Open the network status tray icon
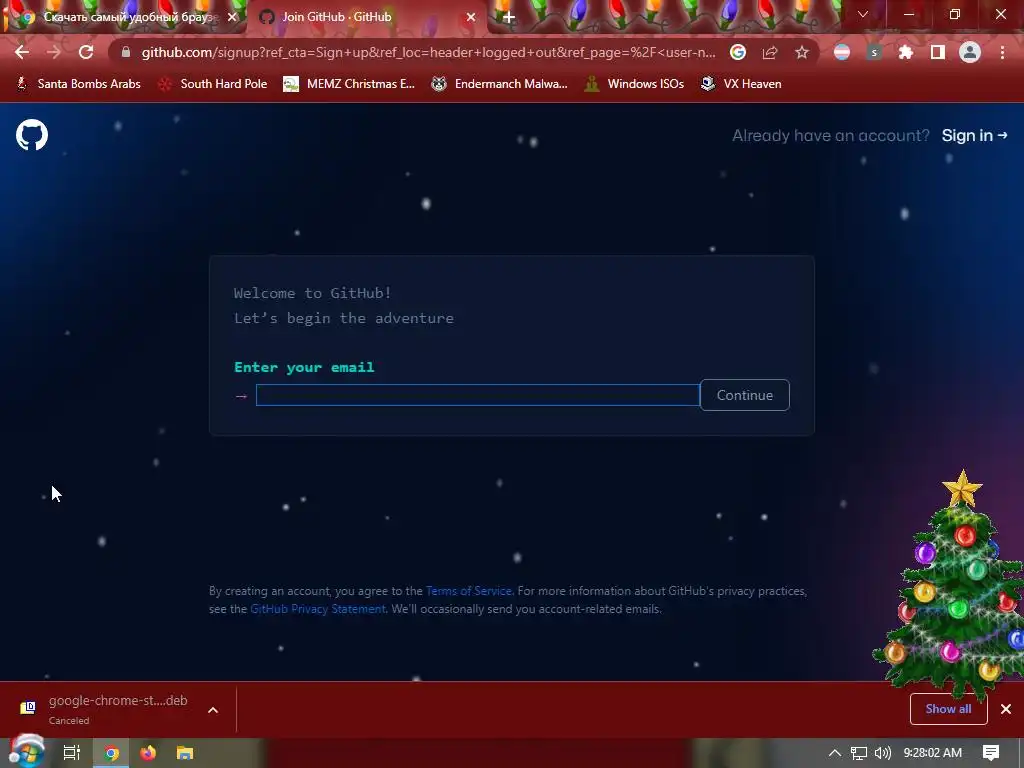1024x768 pixels. point(859,753)
